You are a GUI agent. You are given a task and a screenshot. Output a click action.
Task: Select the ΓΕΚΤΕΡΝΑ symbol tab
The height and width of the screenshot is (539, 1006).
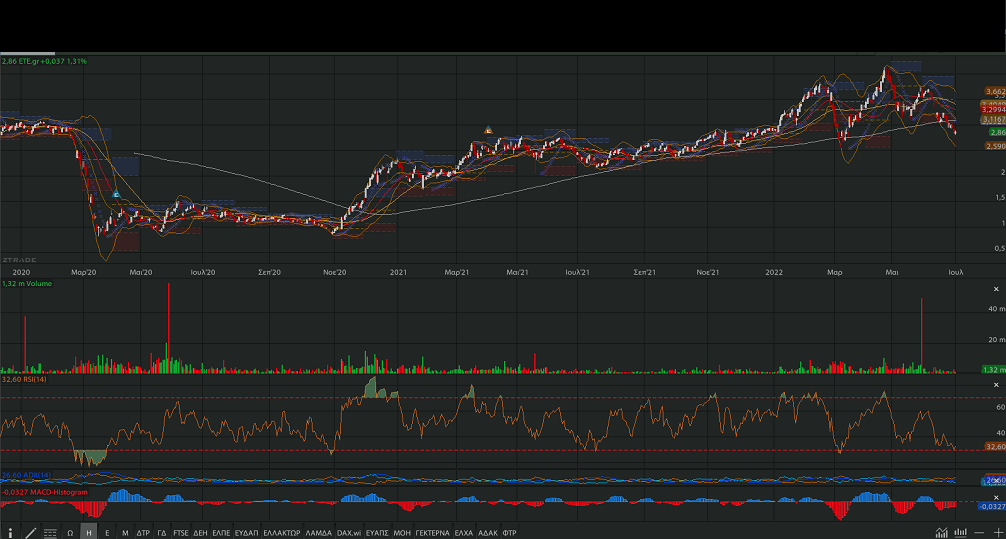point(433,532)
